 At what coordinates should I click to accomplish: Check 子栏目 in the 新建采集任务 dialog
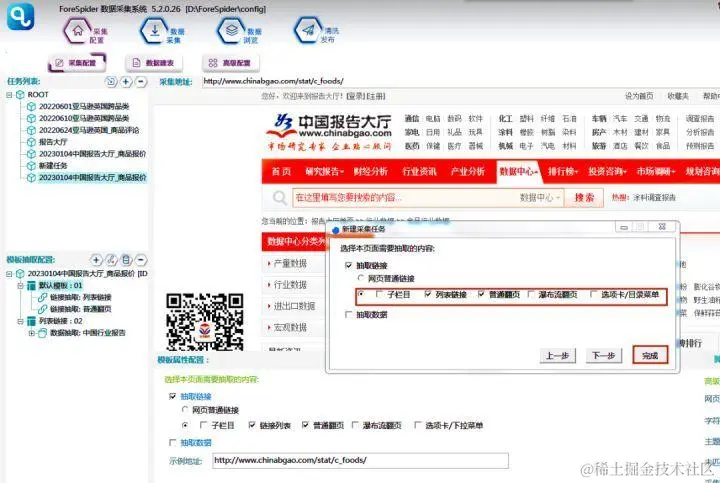click(x=379, y=294)
